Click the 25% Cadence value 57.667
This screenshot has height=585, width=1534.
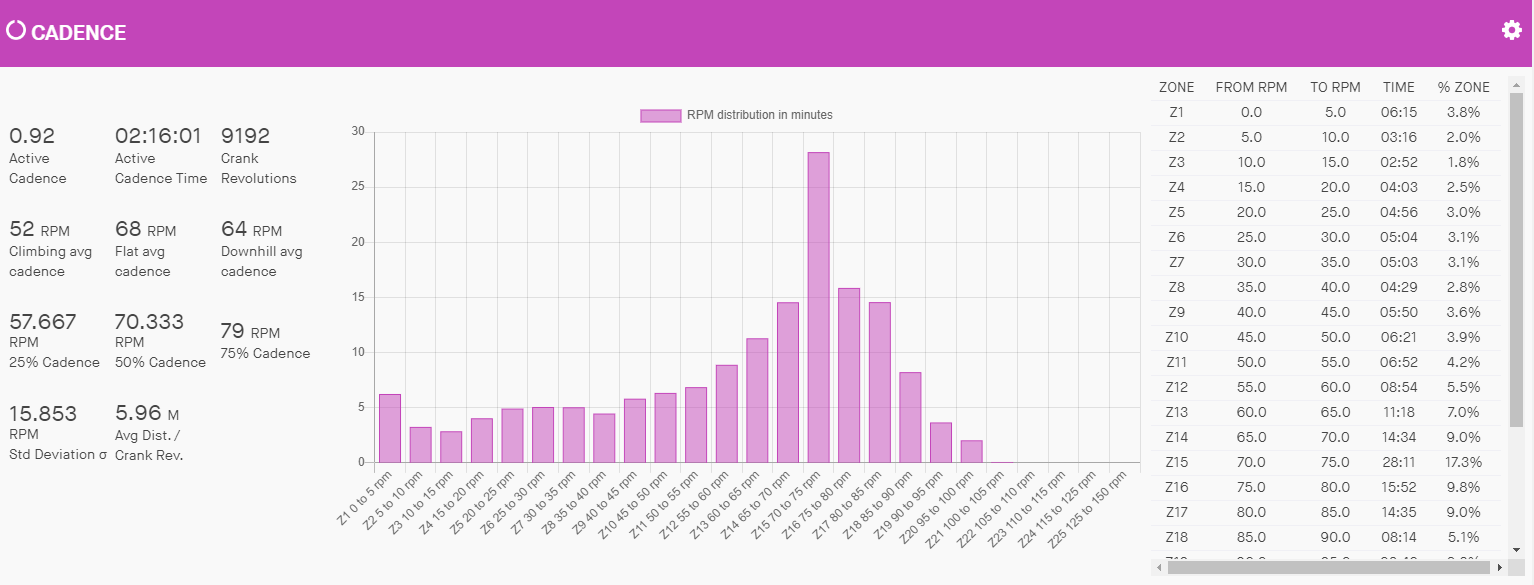pos(42,322)
